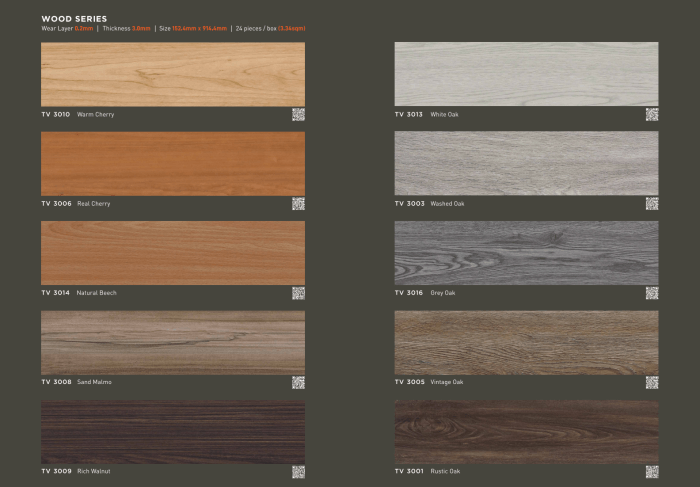
Task: Click the QR code for Rustic Oak
Action: coord(652,471)
